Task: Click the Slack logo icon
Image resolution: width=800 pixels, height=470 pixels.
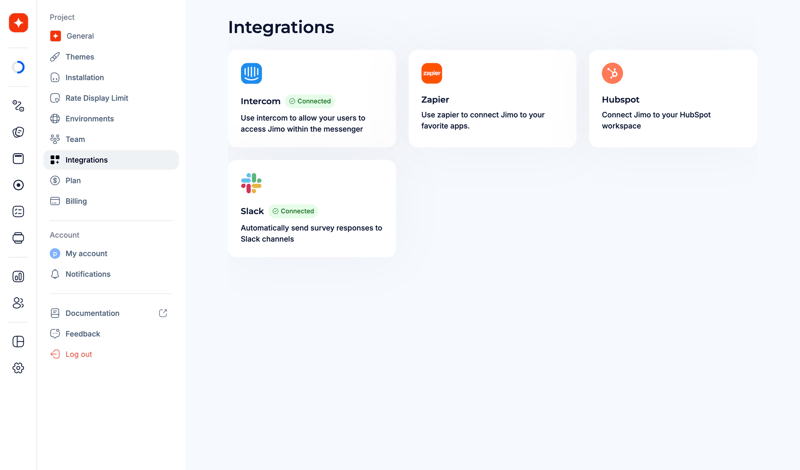Action: click(x=252, y=183)
